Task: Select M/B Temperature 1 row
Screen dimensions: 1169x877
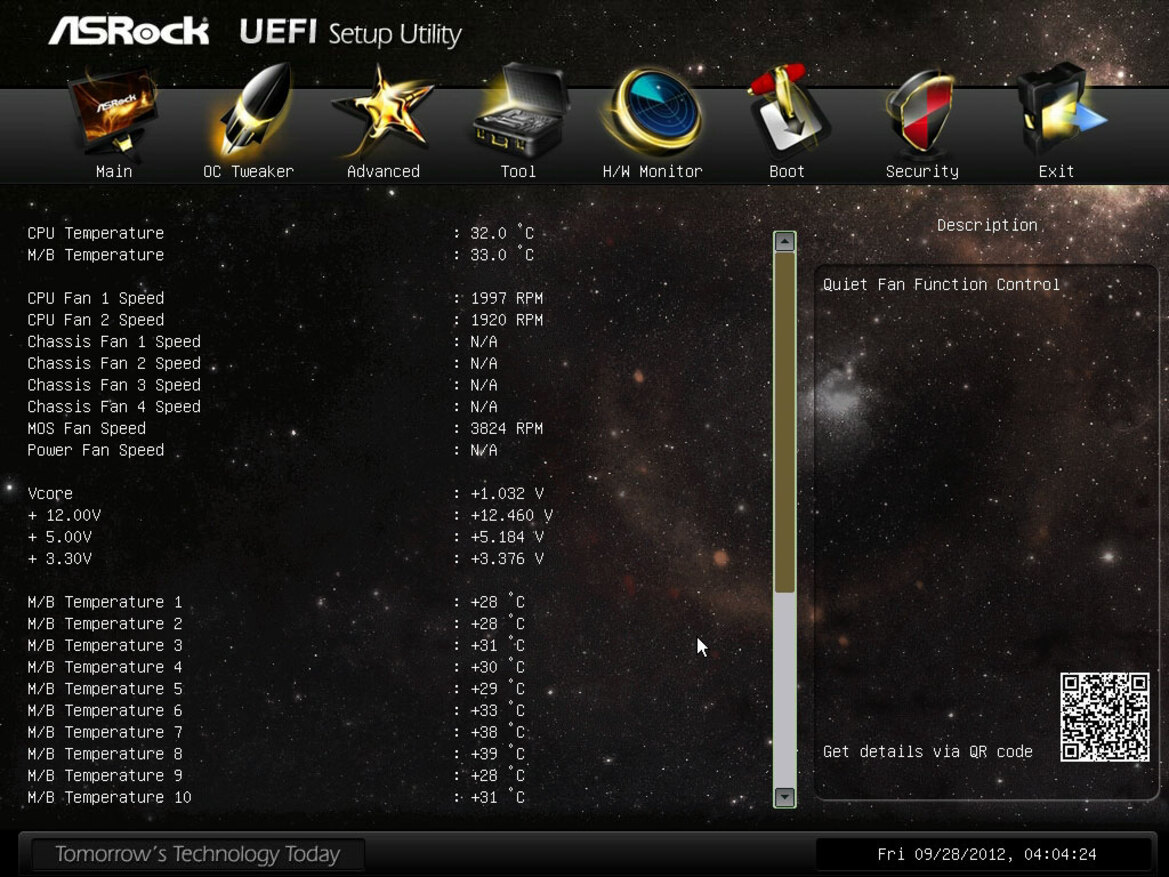Action: click(x=277, y=602)
